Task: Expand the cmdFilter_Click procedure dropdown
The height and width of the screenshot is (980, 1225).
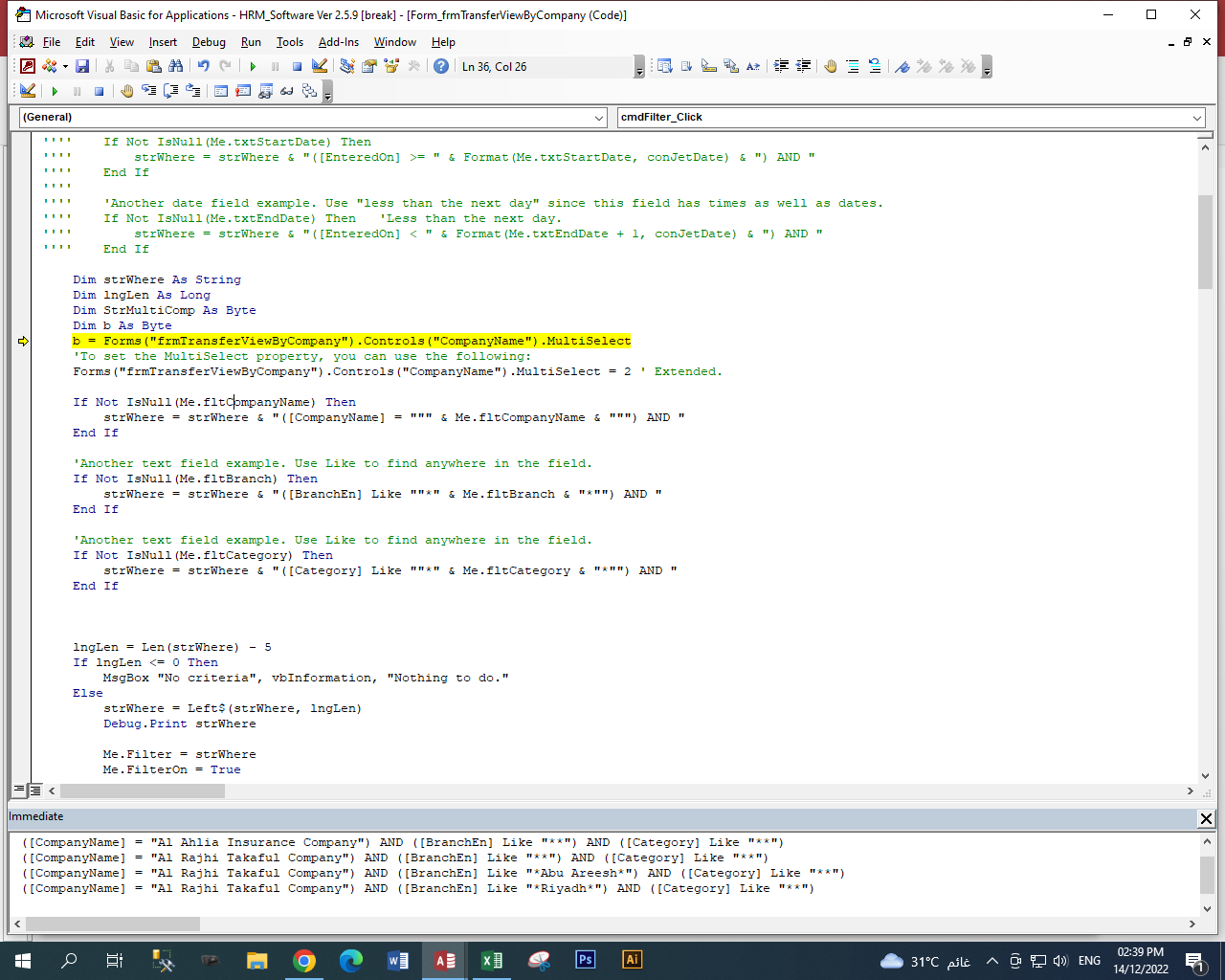Action: (1196, 118)
